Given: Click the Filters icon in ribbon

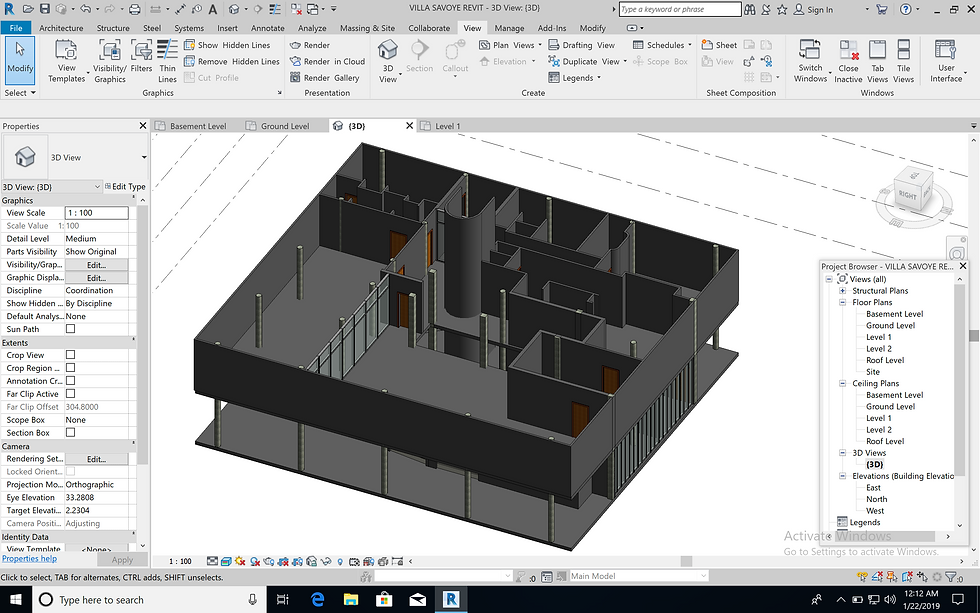Looking at the screenshot, I should pos(141,56).
